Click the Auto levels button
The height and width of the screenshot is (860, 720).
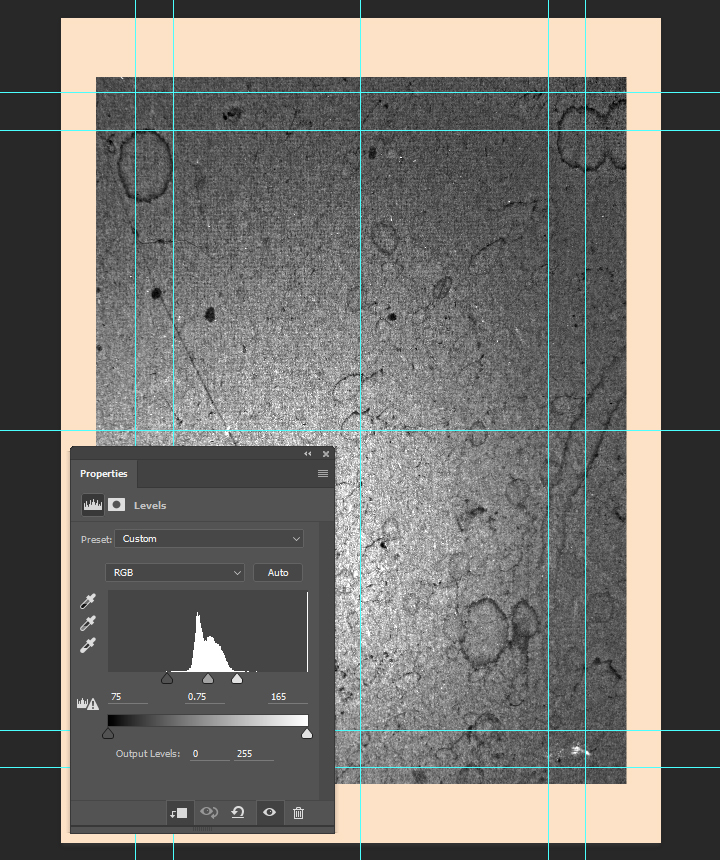tap(278, 572)
